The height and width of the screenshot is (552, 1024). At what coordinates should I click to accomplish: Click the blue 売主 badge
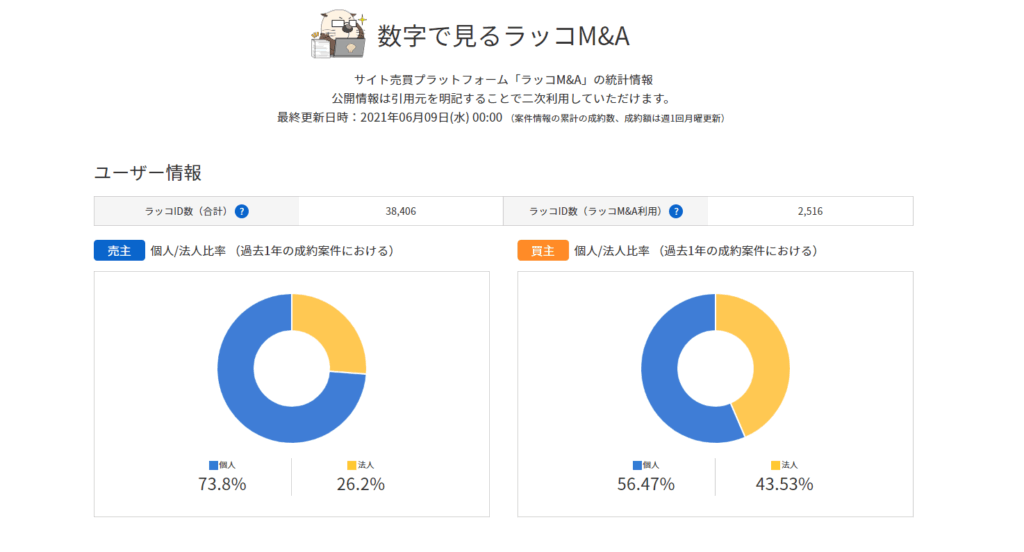[x=119, y=250]
